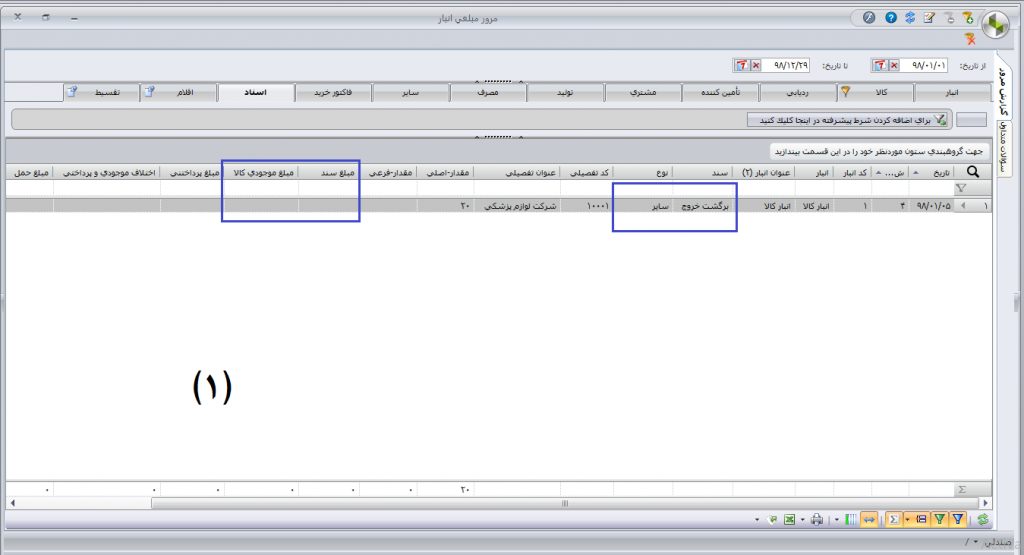Open the dropdown arrow beside the Excel icon
The image size is (1024, 555).
click(x=801, y=520)
